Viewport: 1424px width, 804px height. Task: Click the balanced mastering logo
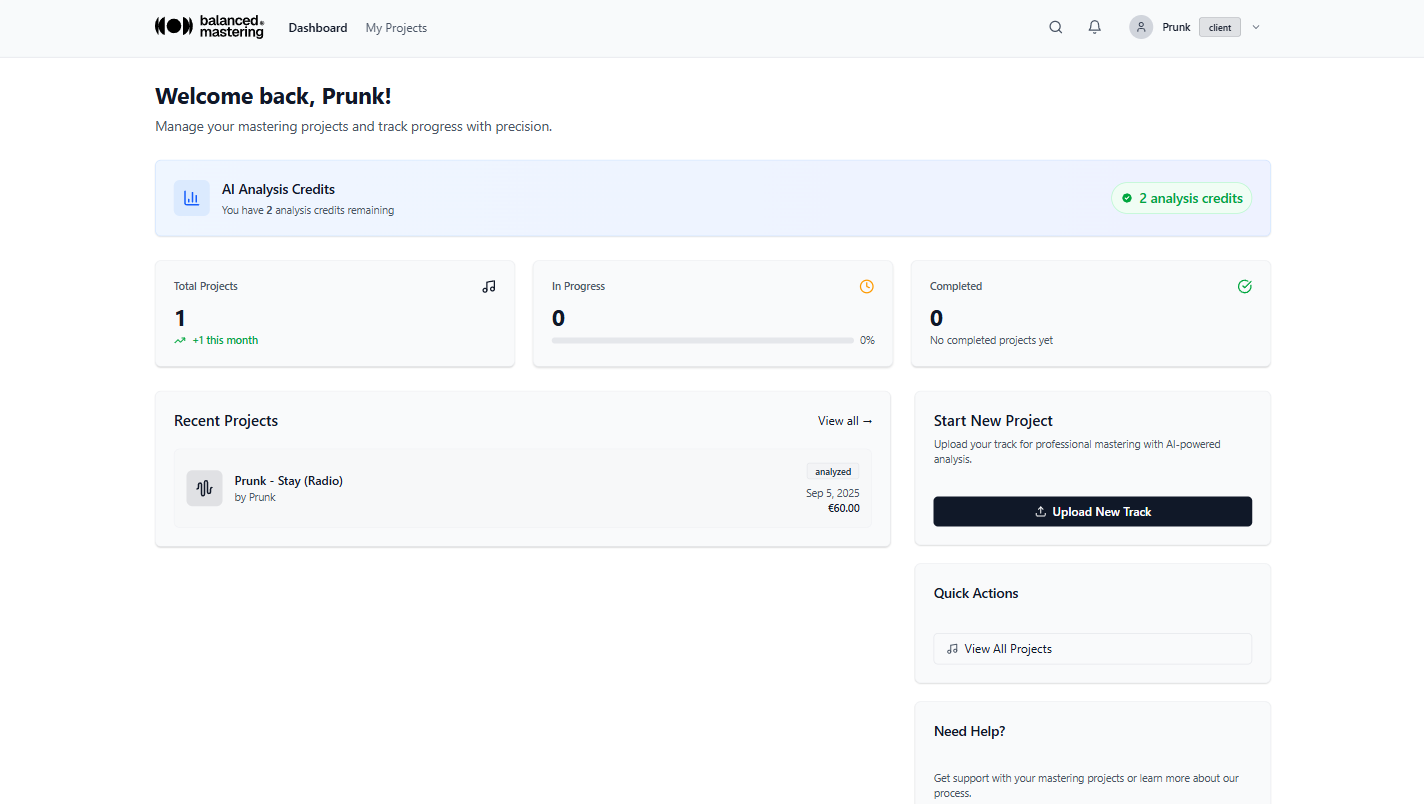209,27
